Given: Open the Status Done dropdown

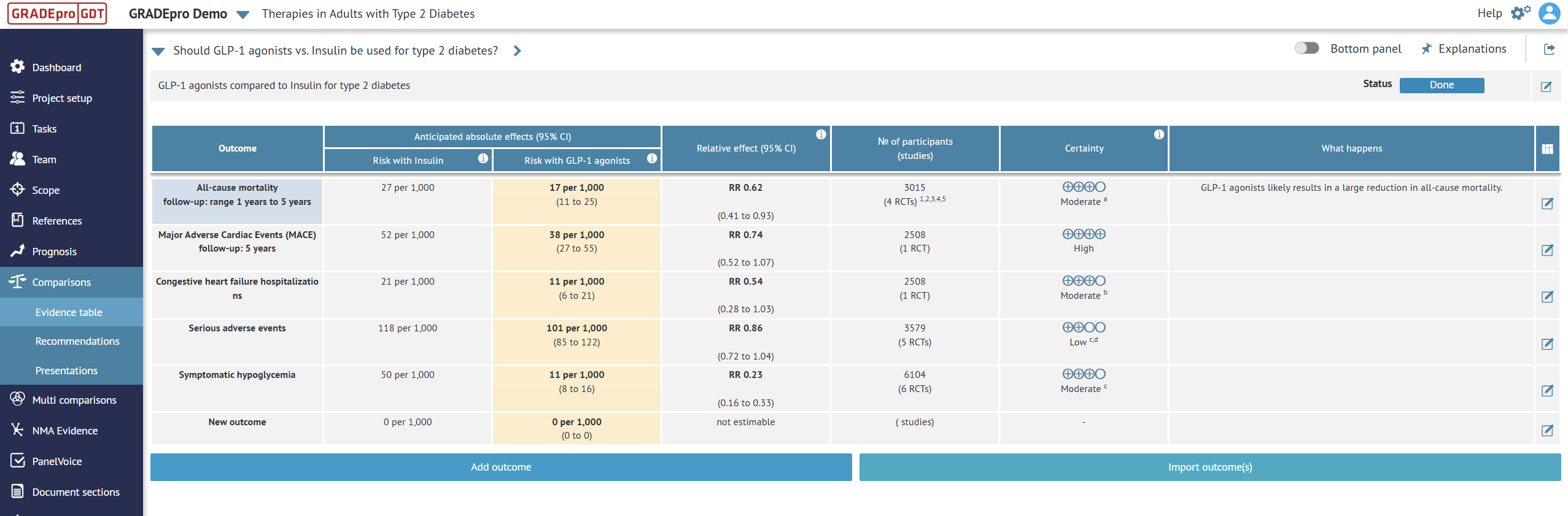Looking at the screenshot, I should click(1442, 85).
